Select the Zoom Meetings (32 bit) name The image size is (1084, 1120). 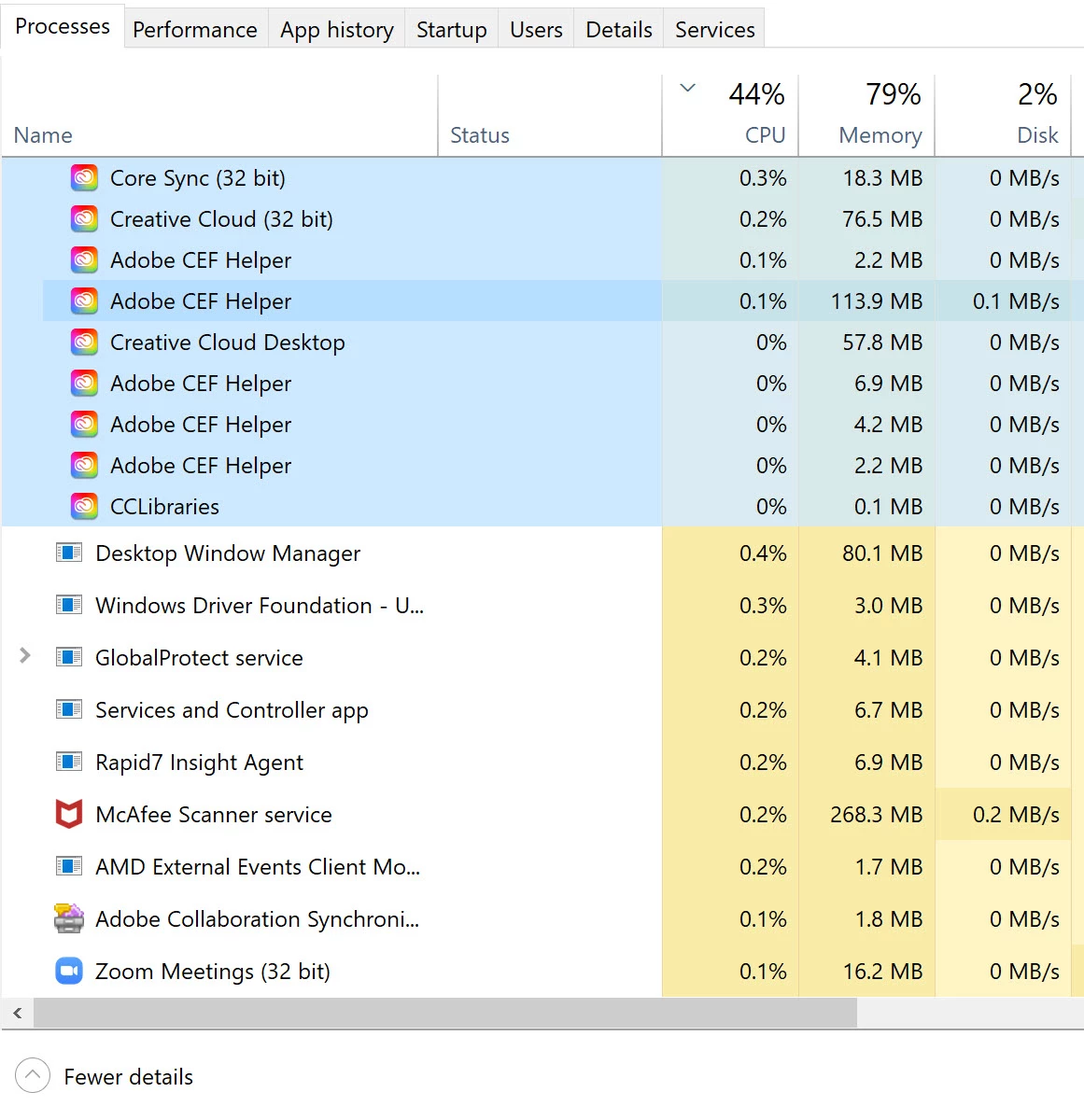213,972
